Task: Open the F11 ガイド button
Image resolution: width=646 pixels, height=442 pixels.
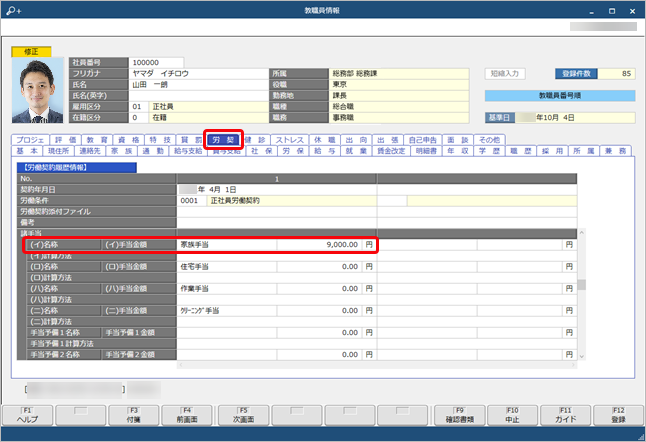Action: click(566, 416)
